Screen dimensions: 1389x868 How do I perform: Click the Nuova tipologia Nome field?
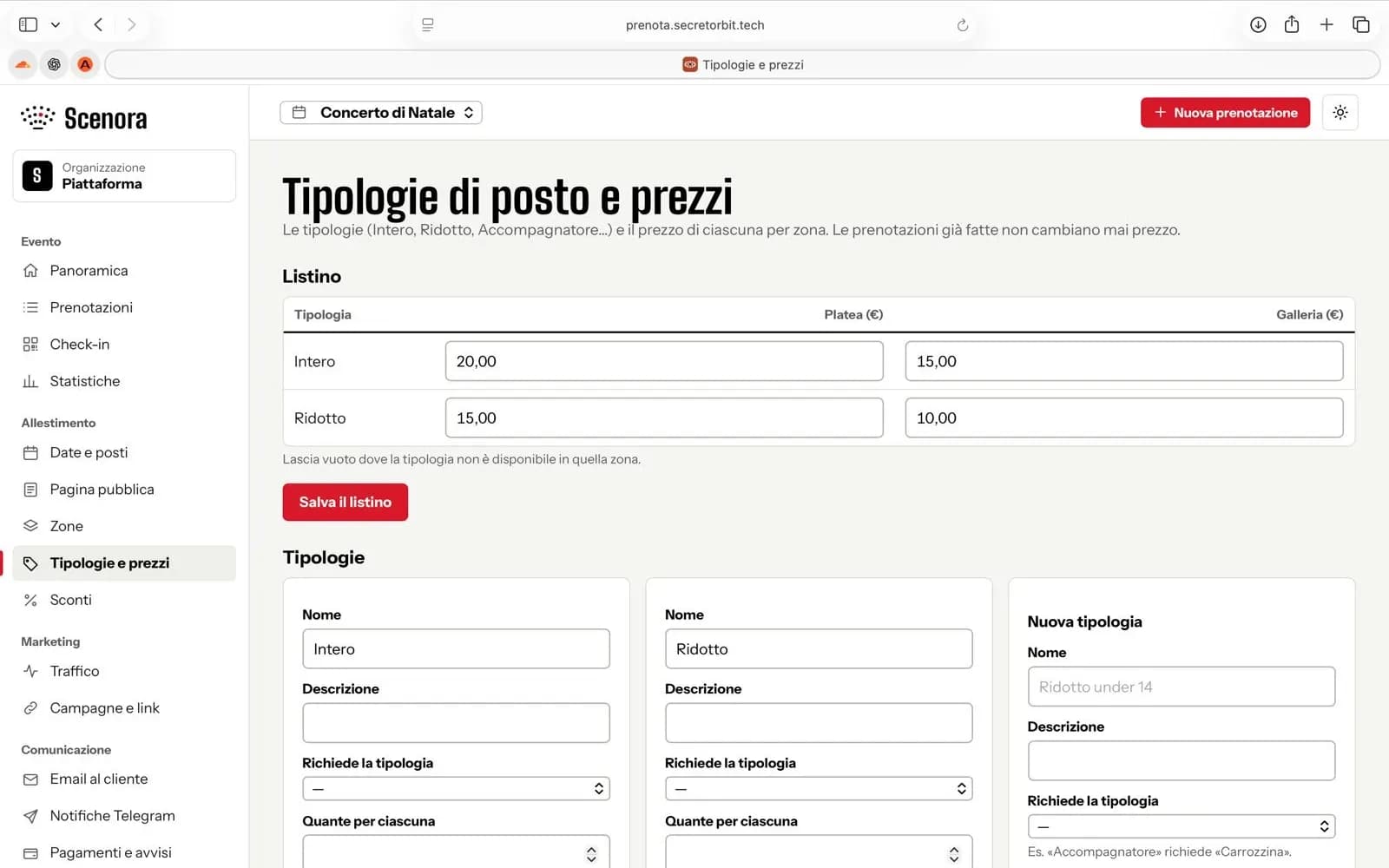tap(1182, 687)
